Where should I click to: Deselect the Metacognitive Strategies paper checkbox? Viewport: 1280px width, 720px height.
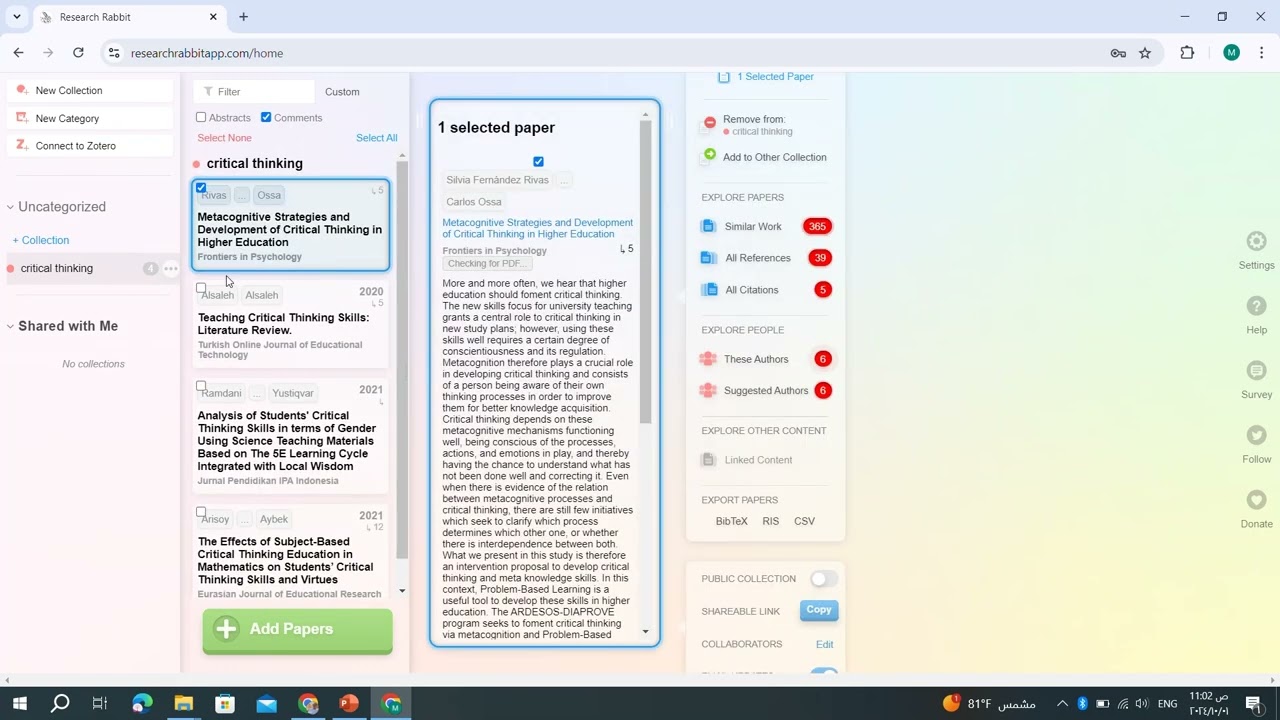201,188
